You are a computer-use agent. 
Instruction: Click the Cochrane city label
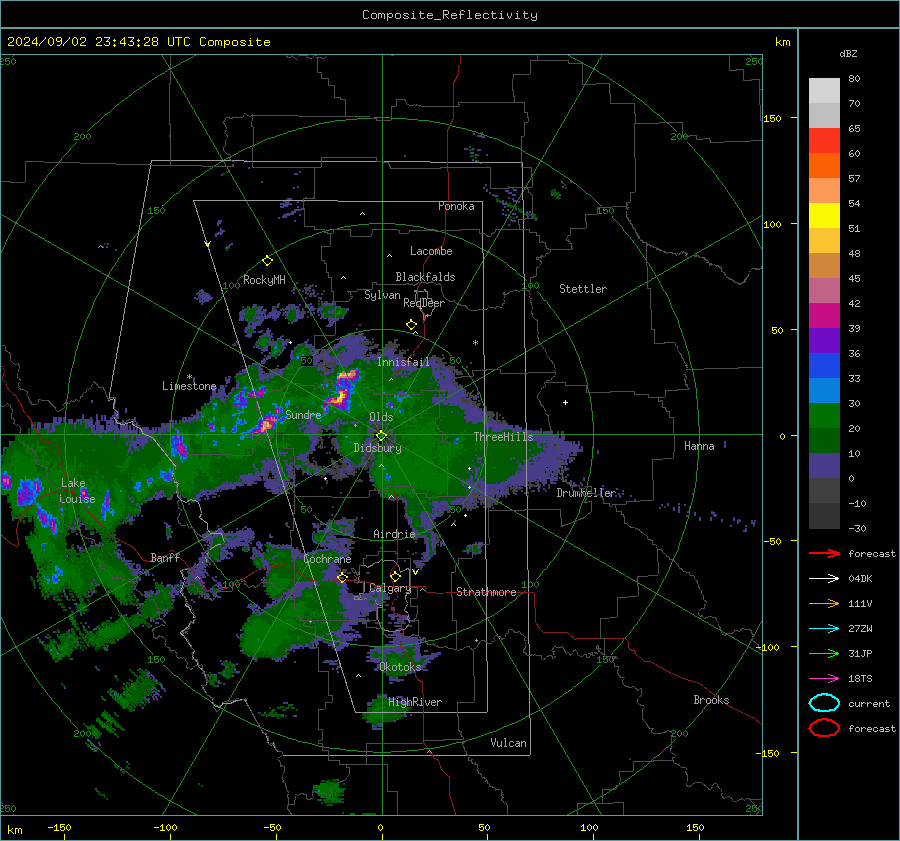[327, 559]
